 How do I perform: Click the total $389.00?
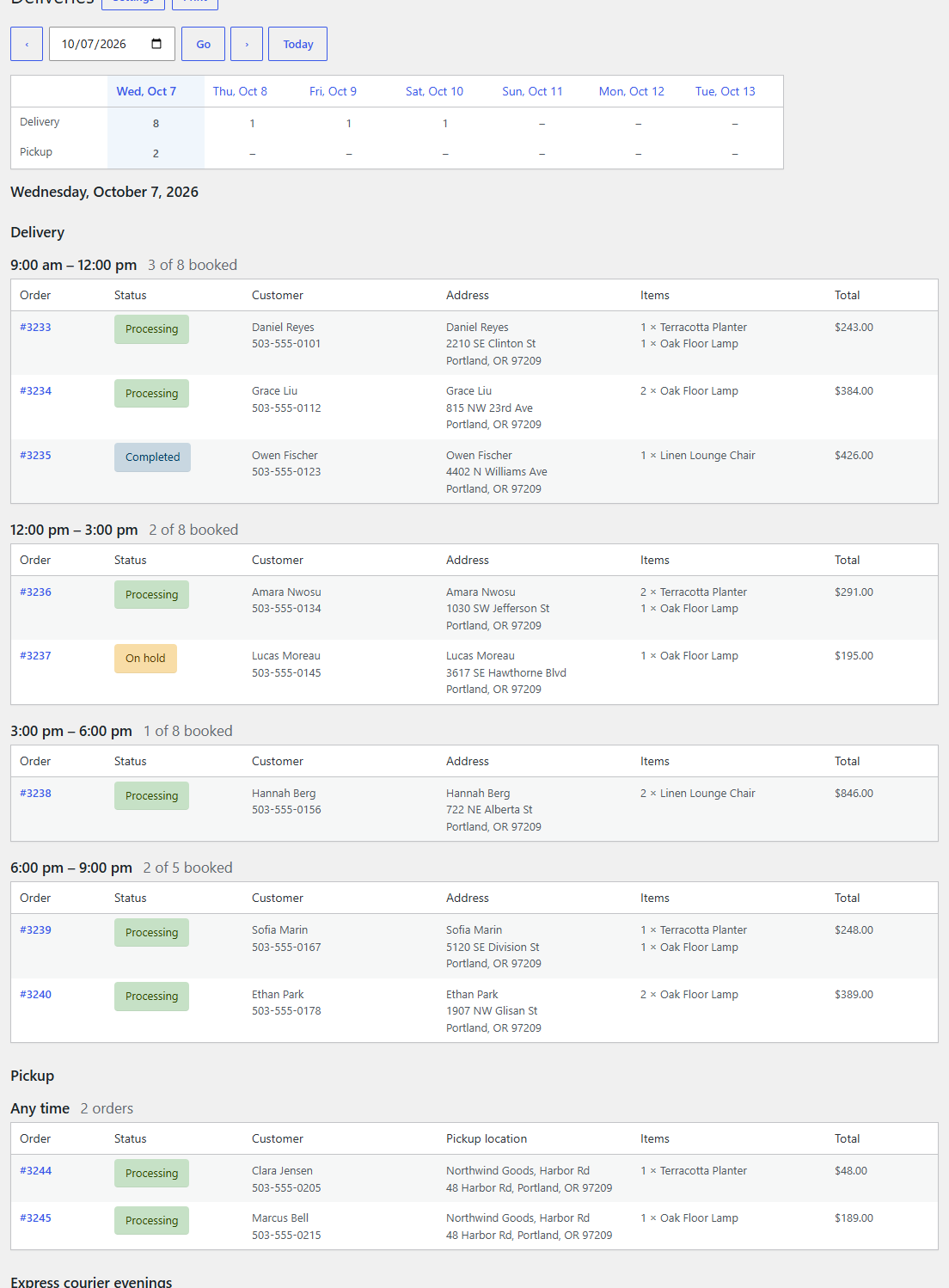854,995
